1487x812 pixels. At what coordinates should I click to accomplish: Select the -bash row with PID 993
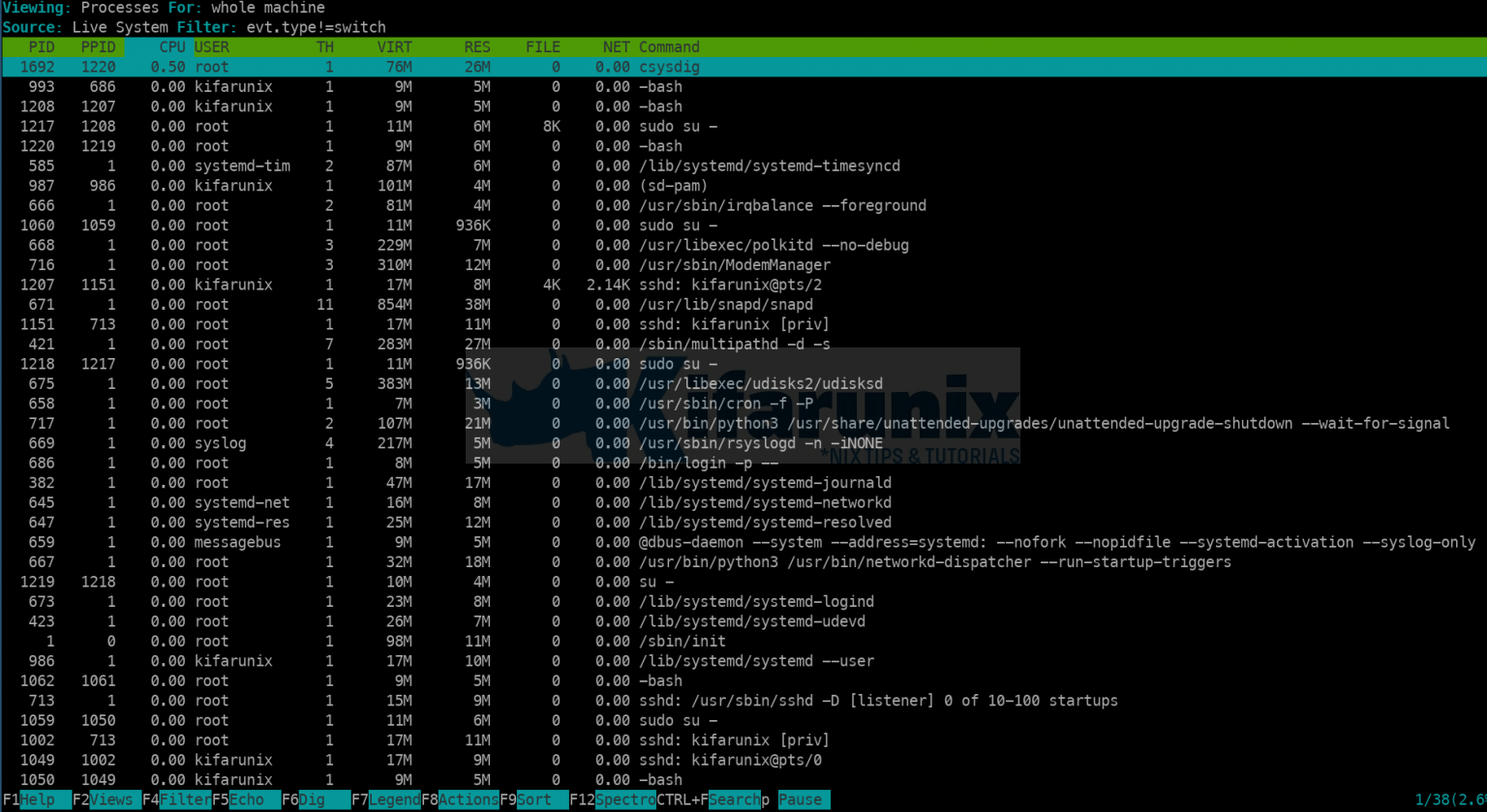[743, 86]
